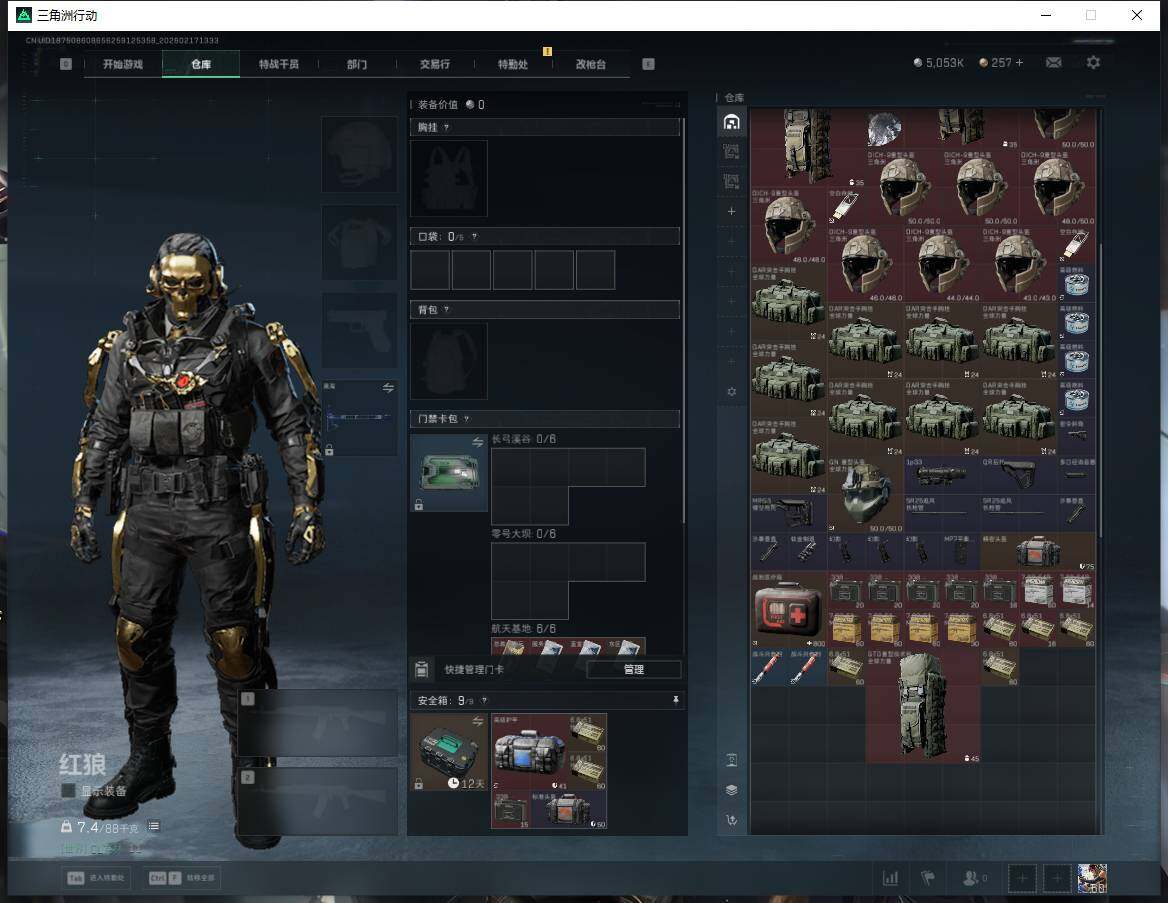The image size is (1168, 903).
Task: Click the player avatar in bottom right
Action: pyautogui.click(x=1091, y=879)
